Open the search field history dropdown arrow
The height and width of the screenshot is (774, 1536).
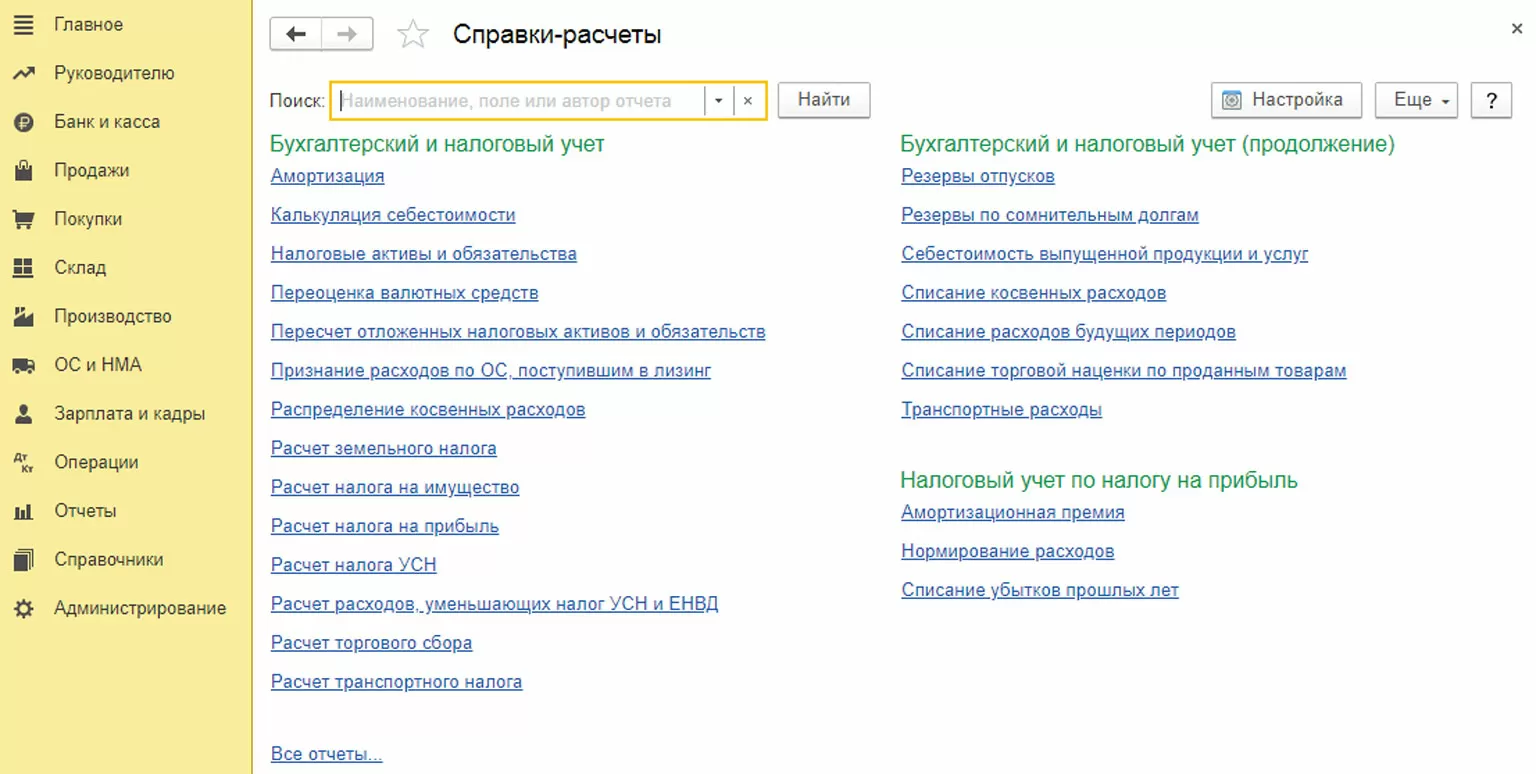click(718, 101)
